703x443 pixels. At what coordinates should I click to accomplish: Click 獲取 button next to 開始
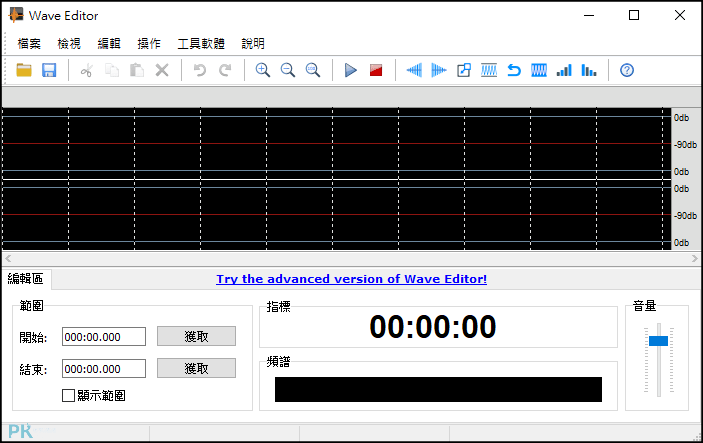tap(196, 336)
